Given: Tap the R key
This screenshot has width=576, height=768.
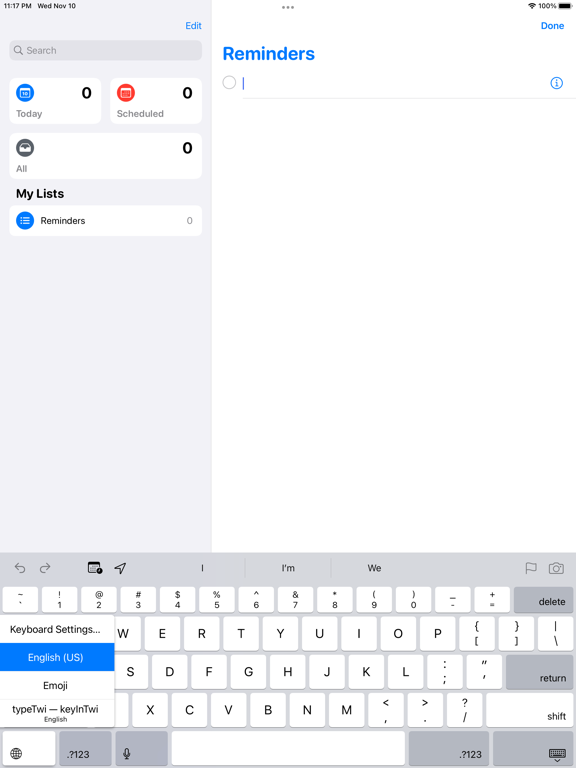Looking at the screenshot, I should tap(202, 634).
